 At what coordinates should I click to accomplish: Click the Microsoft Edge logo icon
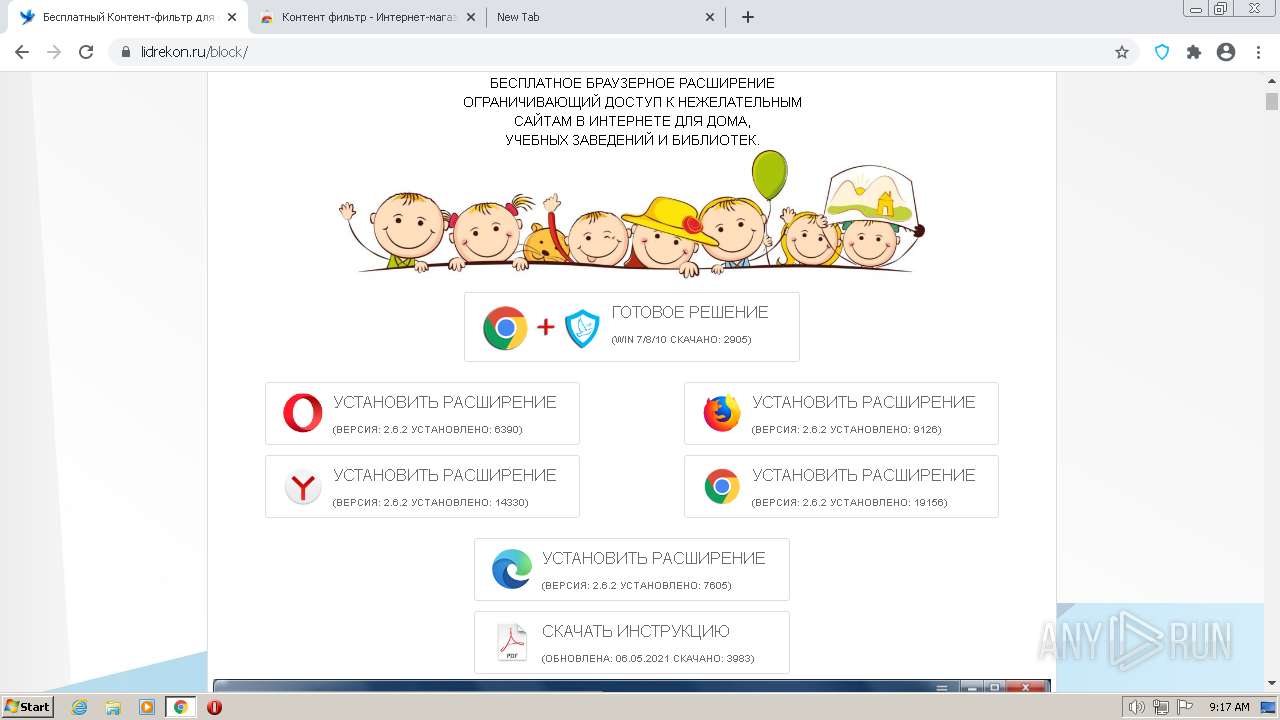click(512, 569)
